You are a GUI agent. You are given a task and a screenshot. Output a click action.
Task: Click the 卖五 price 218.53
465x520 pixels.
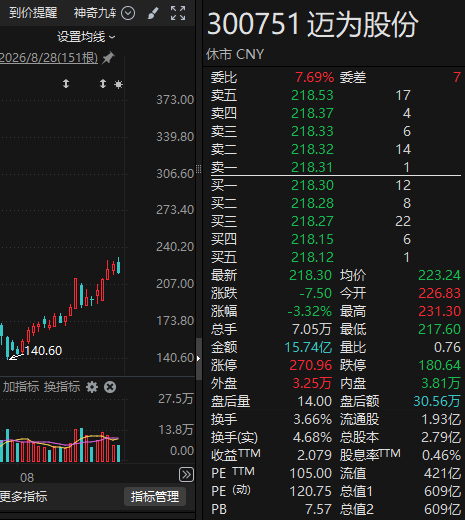click(x=312, y=95)
